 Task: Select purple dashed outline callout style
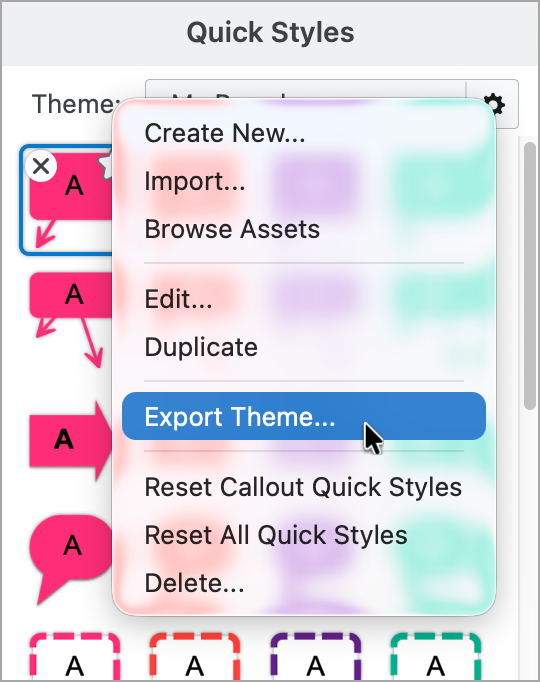[x=315, y=657]
